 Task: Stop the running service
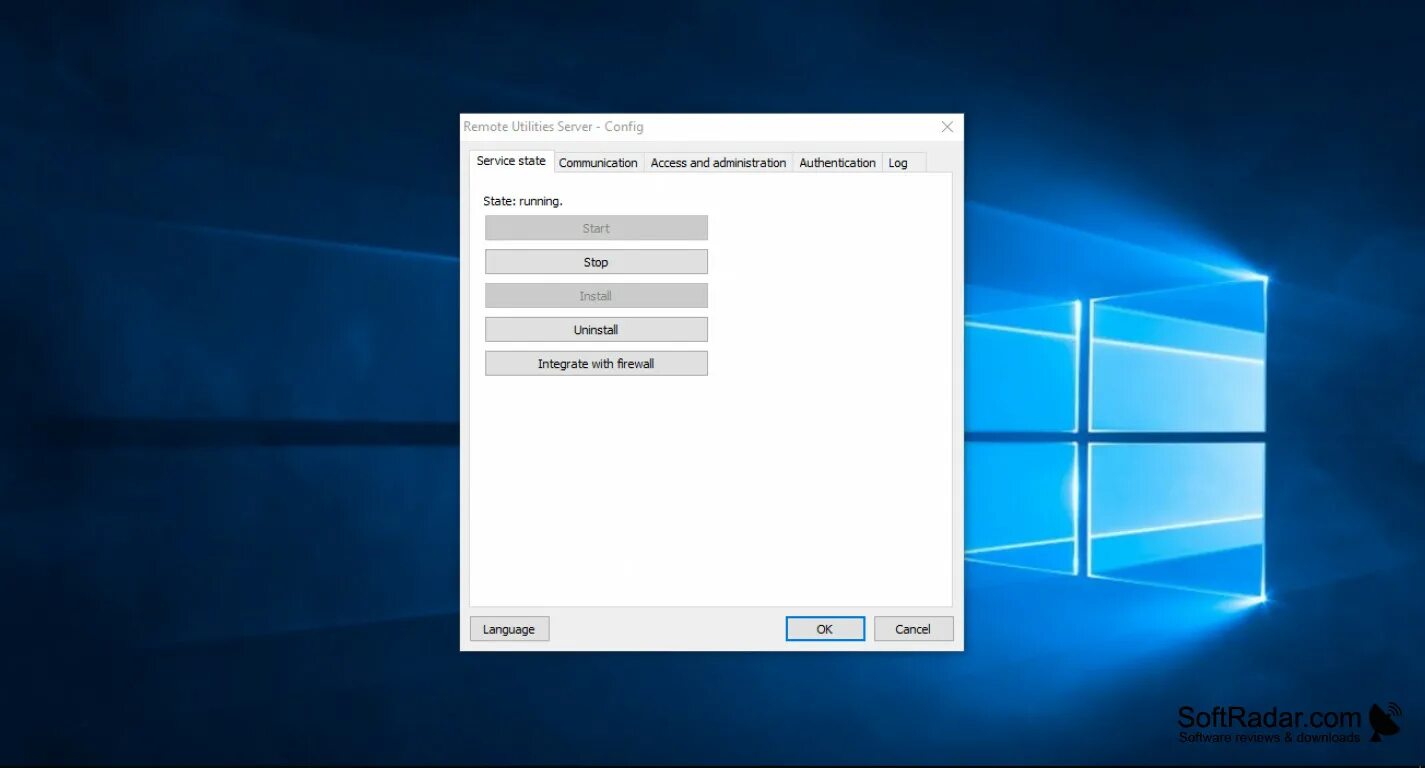coord(596,262)
